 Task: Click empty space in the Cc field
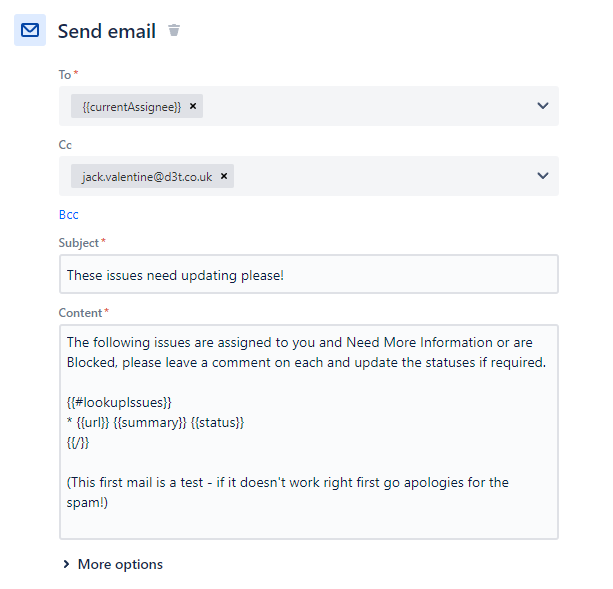pos(383,176)
